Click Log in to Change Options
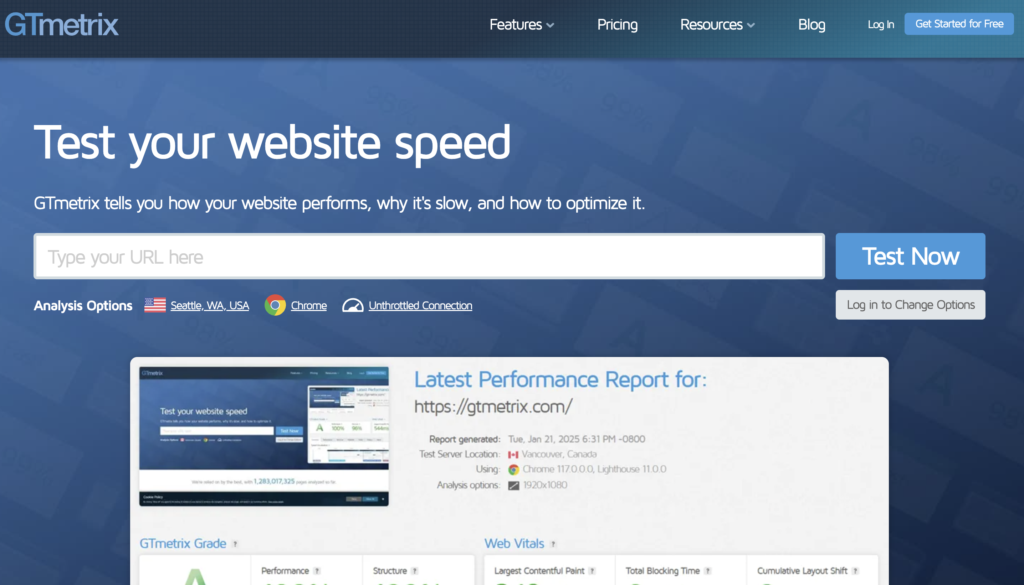Image resolution: width=1024 pixels, height=585 pixels. 910,305
